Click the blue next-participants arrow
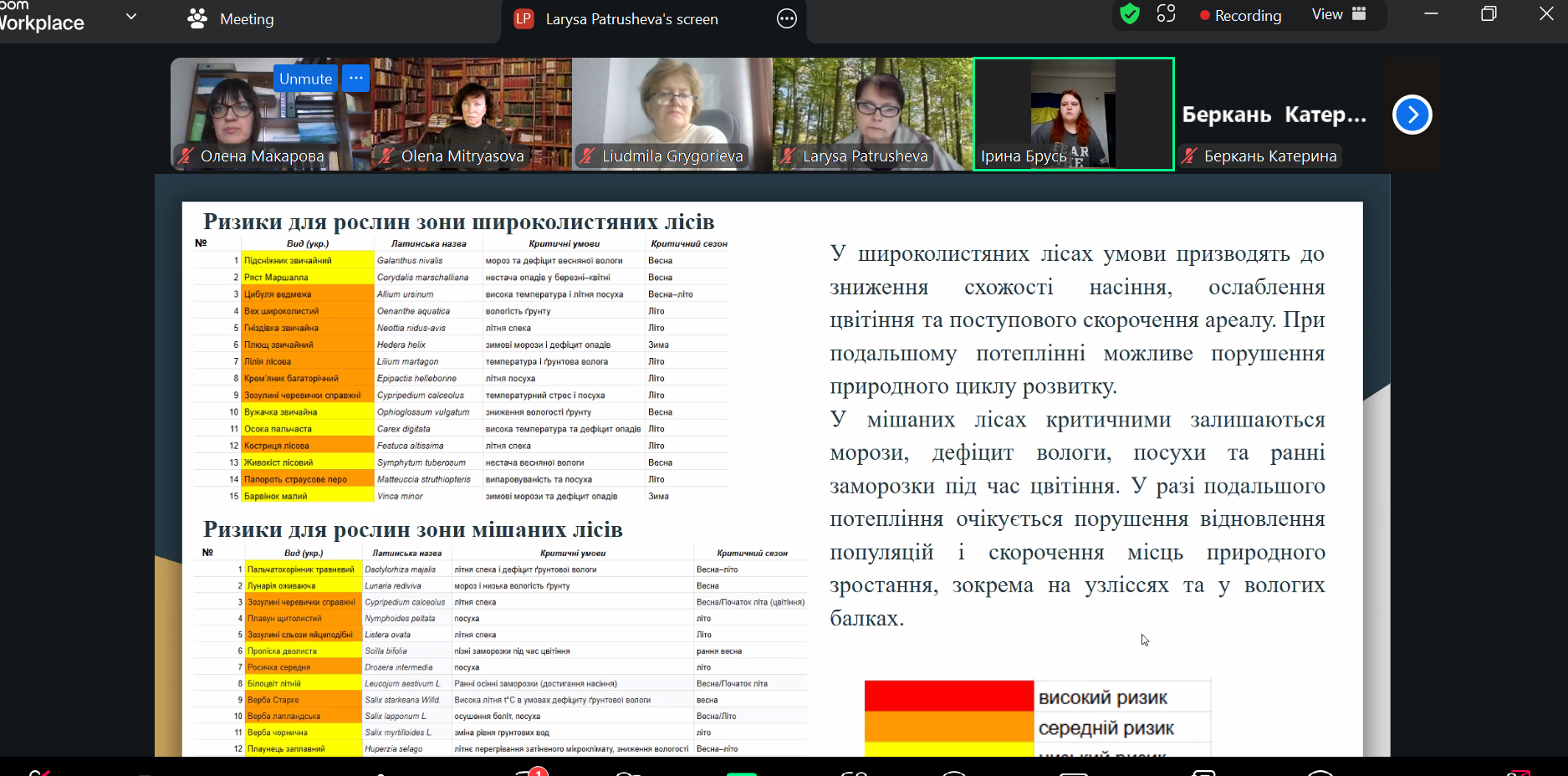1568x776 pixels. pyautogui.click(x=1412, y=115)
